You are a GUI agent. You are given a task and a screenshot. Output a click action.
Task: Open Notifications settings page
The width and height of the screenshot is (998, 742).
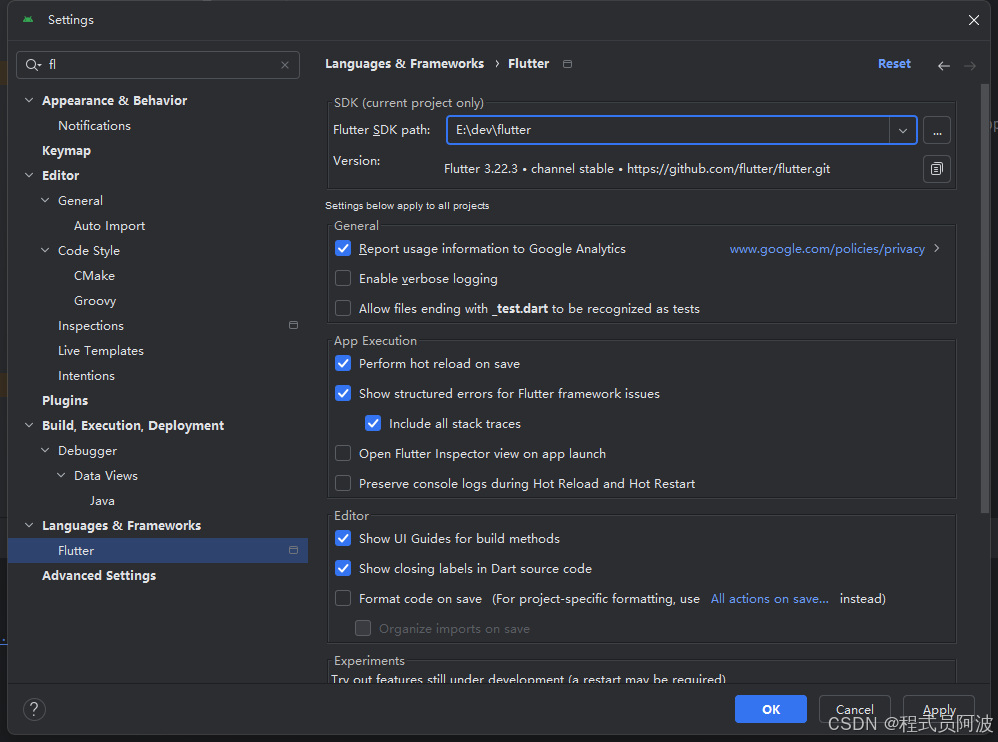point(94,125)
